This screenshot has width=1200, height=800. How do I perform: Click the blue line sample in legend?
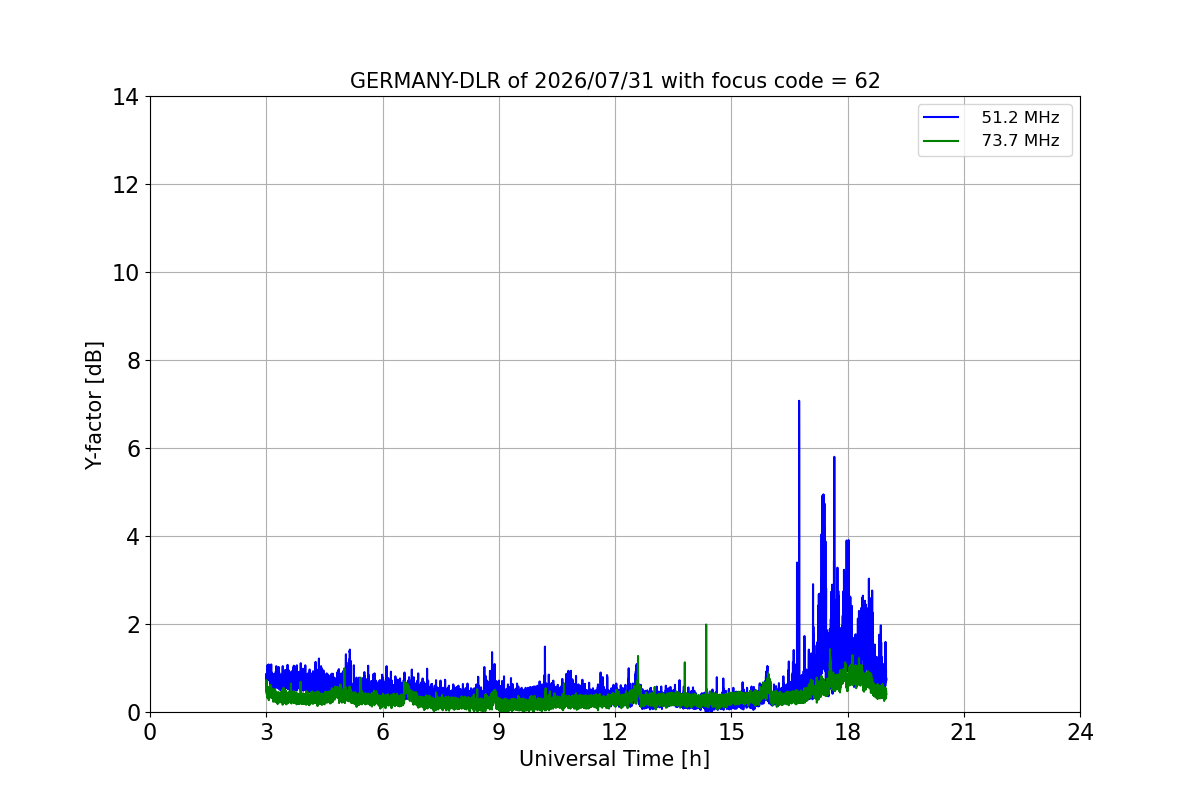[942, 118]
